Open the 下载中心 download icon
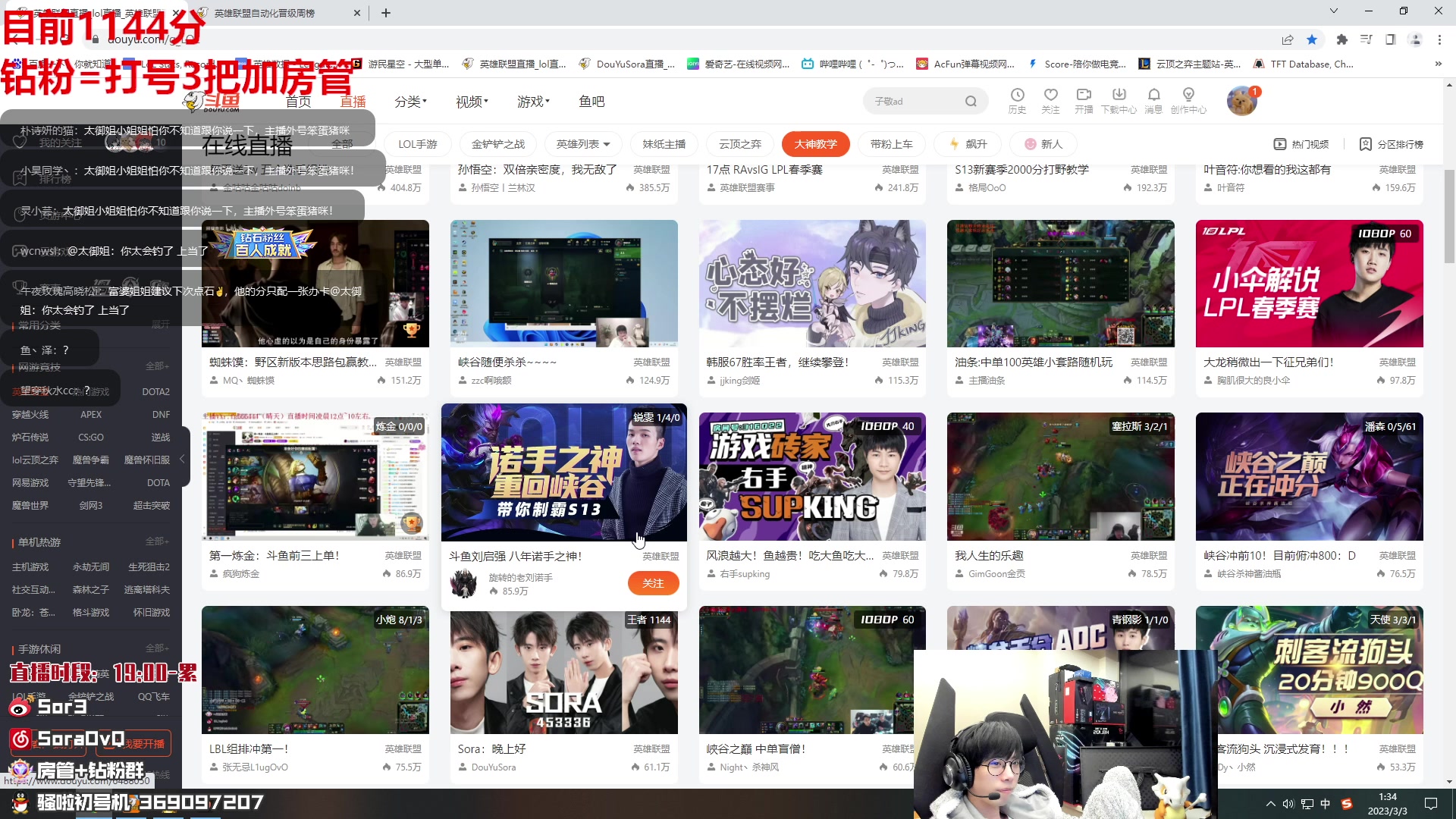 coord(1119,100)
